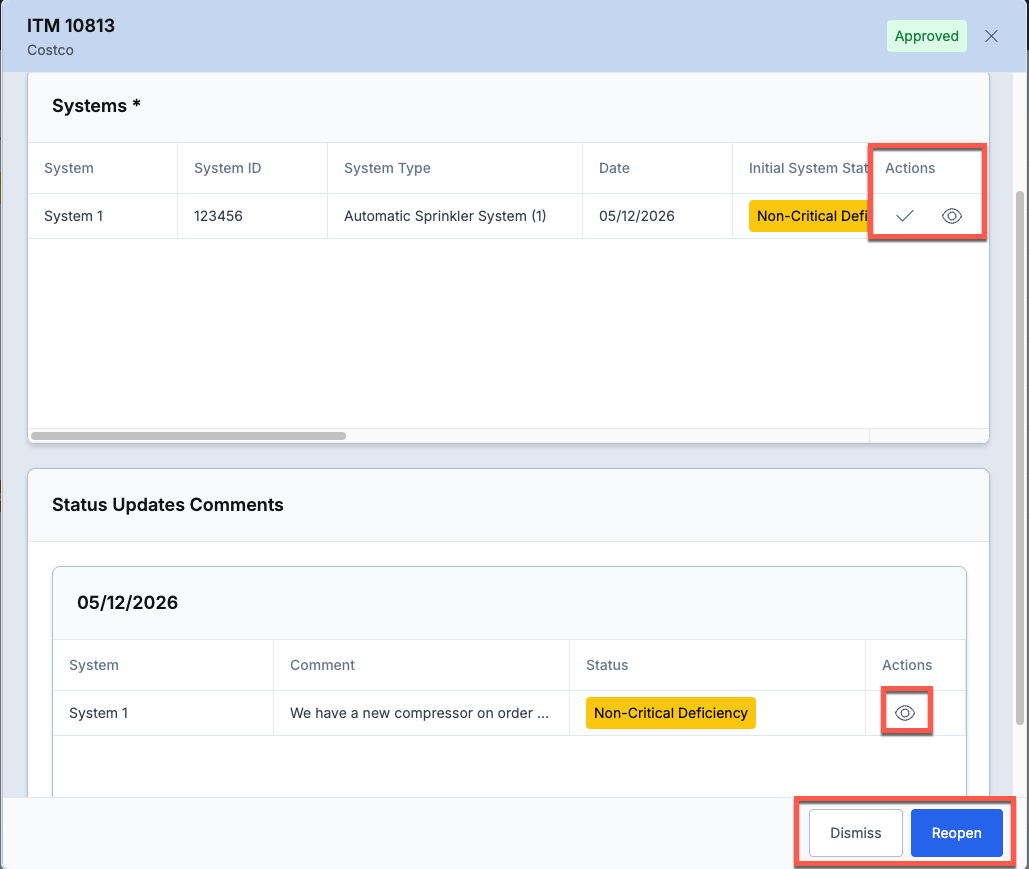Screen dimensions: 1029x869
Task: Click the Approved status badge
Action: pos(926,36)
